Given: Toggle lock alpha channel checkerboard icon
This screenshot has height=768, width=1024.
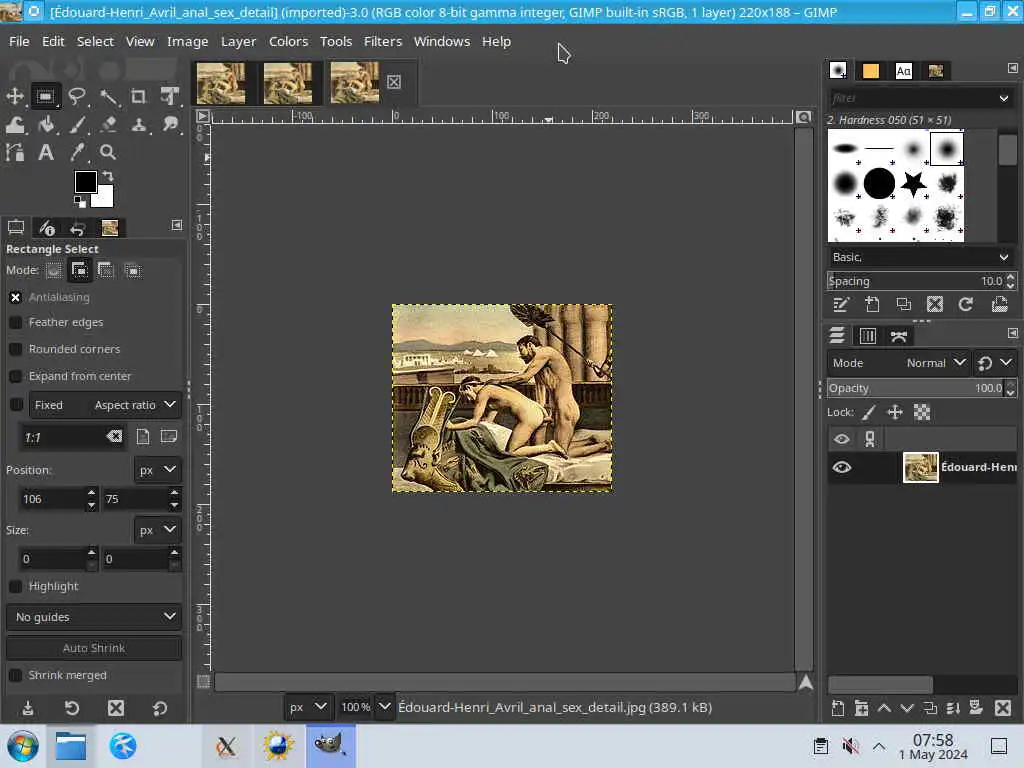Looking at the screenshot, I should (x=922, y=413).
